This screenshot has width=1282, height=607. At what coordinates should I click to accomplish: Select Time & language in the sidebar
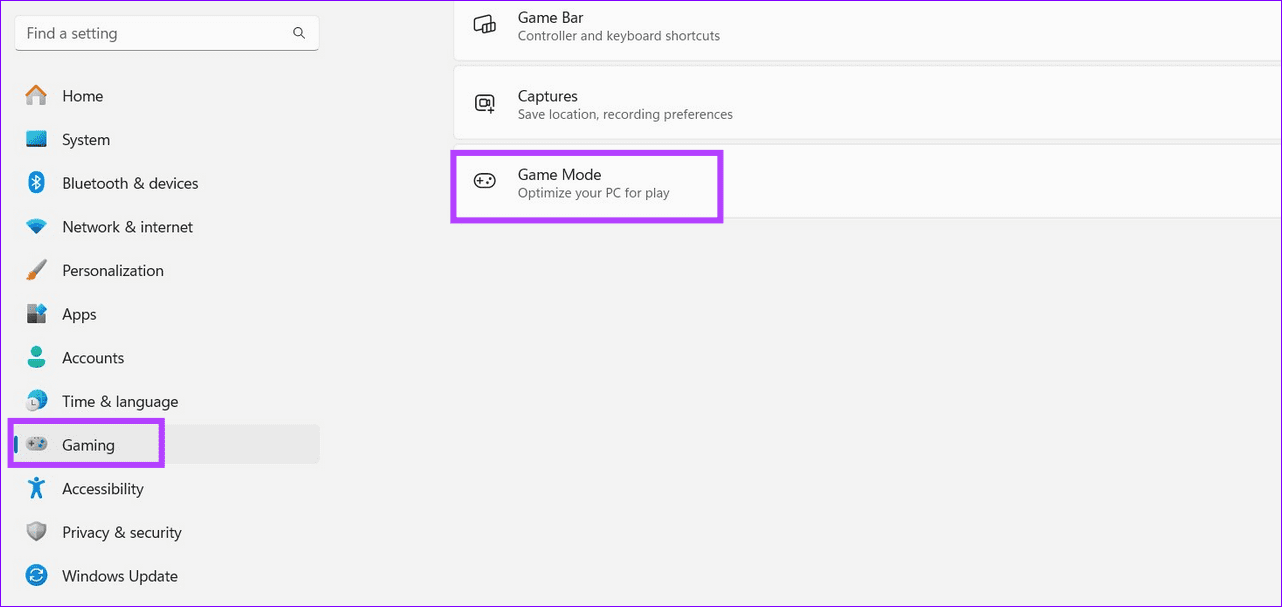pyautogui.click(x=120, y=401)
